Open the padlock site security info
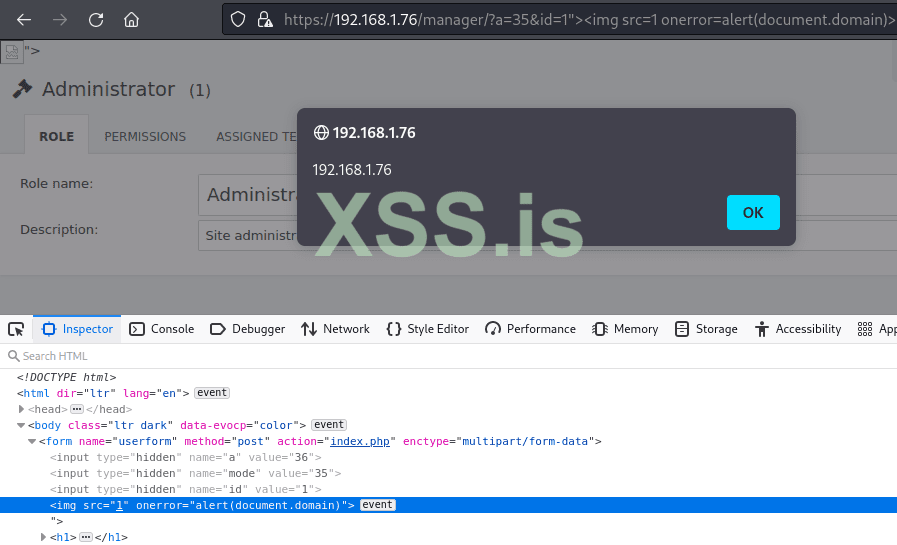Image resolution: width=897 pixels, height=545 pixels. point(264,20)
